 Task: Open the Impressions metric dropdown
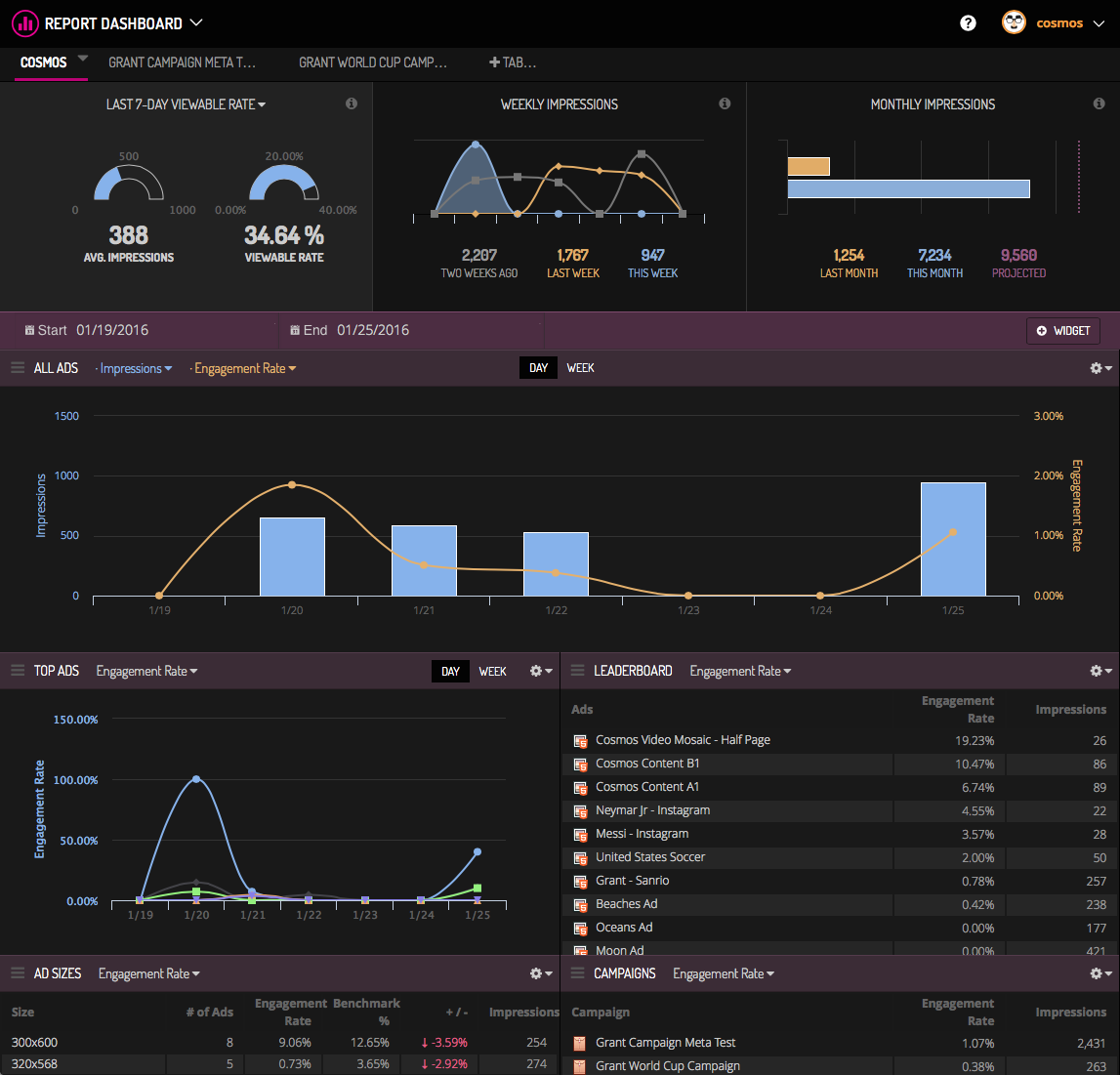[x=135, y=369]
